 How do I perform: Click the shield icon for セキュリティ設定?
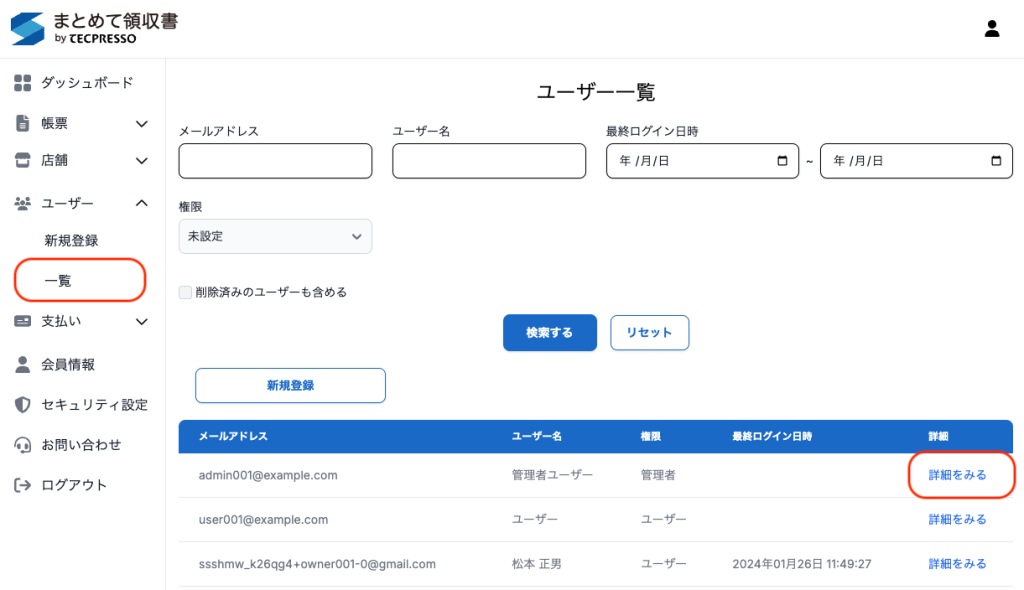click(22, 404)
